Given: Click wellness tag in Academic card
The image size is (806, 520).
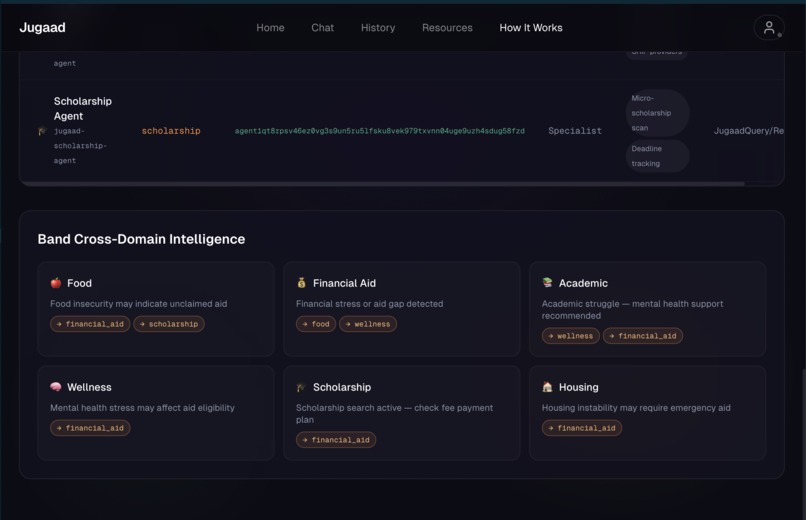Looking at the screenshot, I should [x=571, y=336].
